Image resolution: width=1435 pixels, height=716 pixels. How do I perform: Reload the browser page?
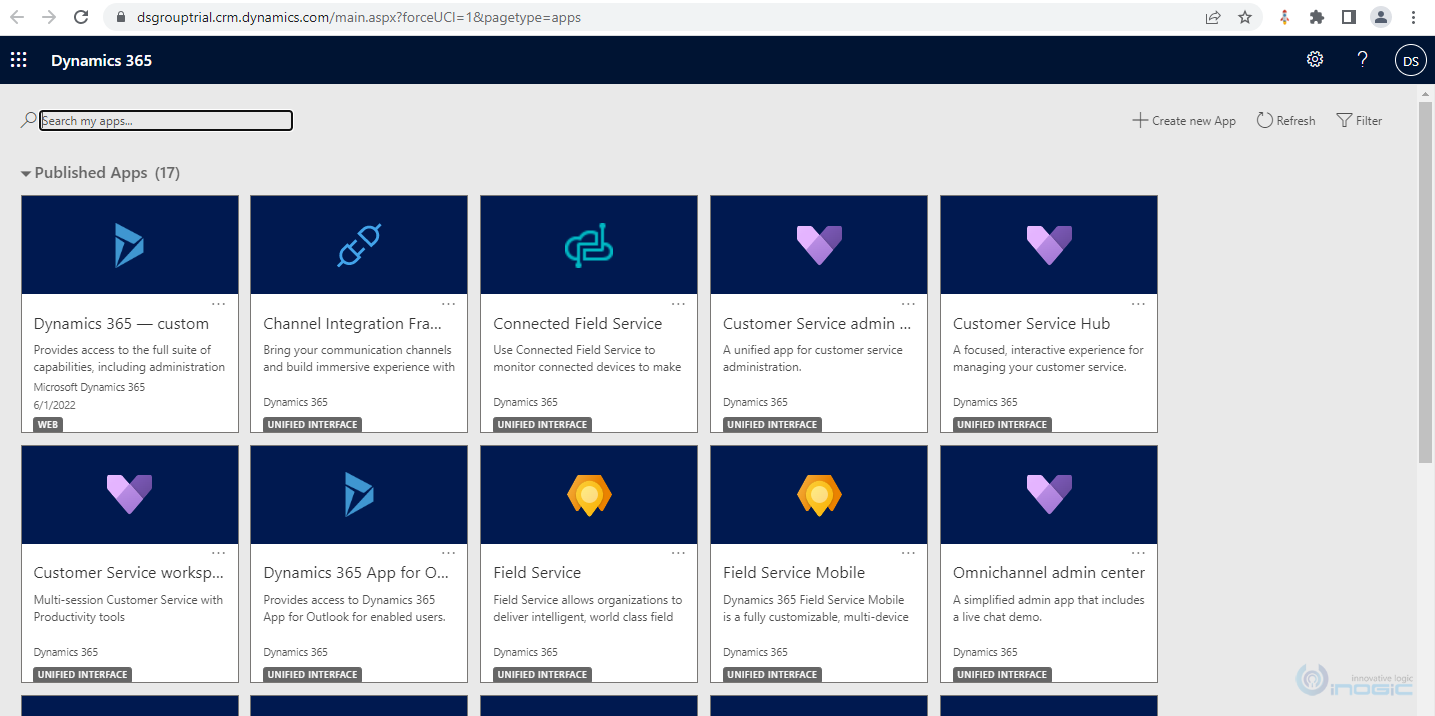(82, 17)
